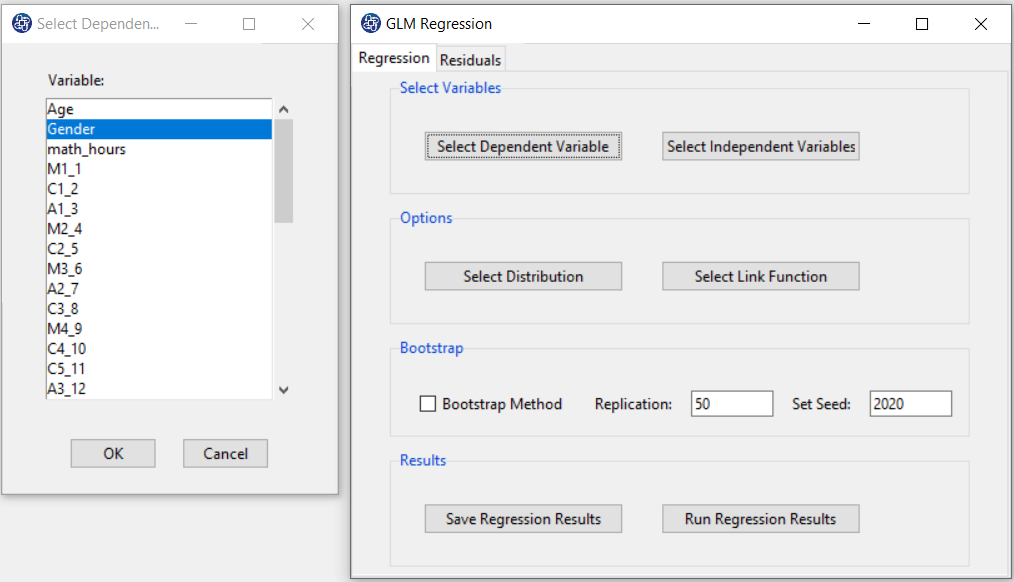Maximize the GLM Regression window
The height and width of the screenshot is (582, 1014).
pyautogui.click(x=922, y=24)
